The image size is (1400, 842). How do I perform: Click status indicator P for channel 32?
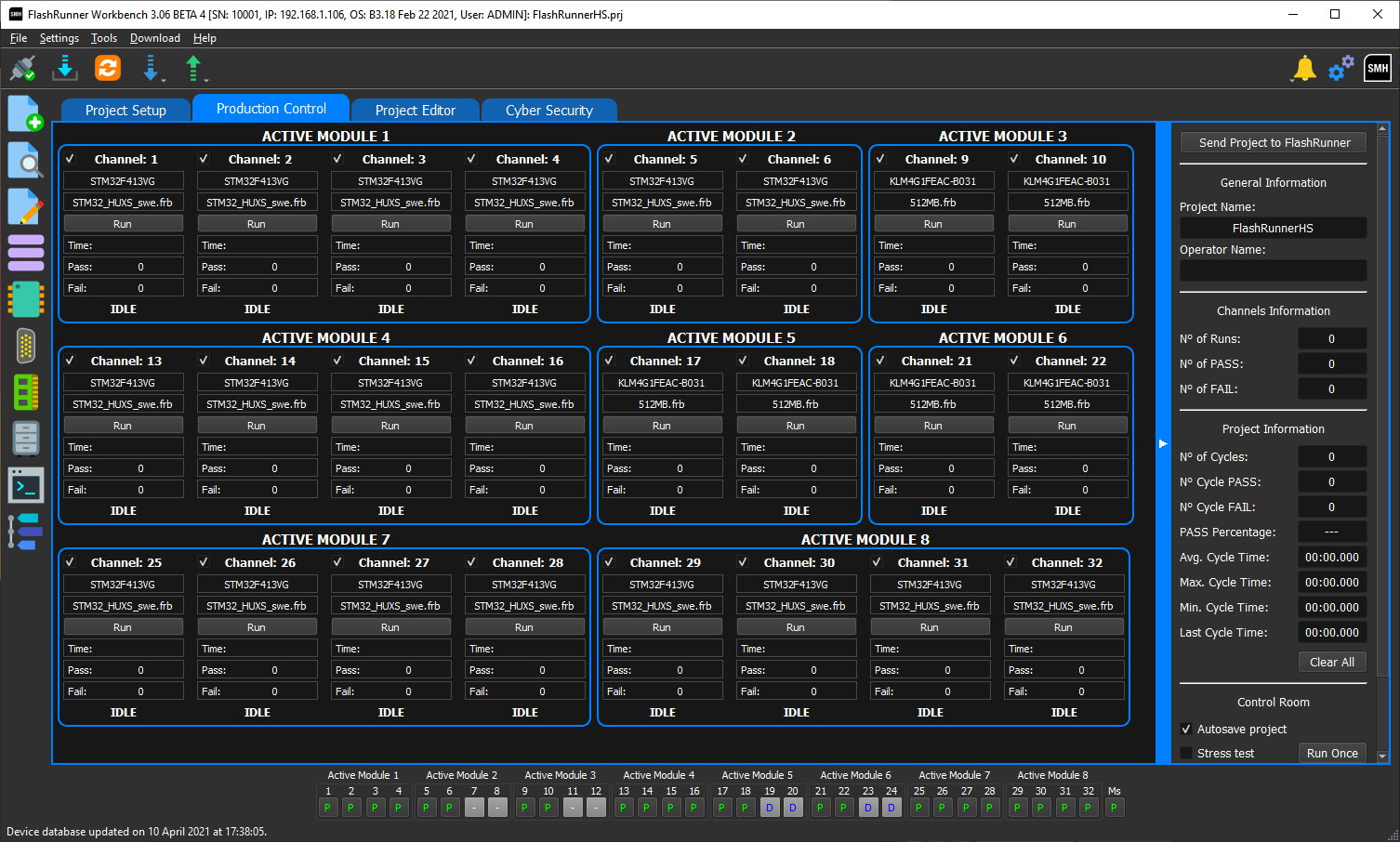pyautogui.click(x=1089, y=808)
